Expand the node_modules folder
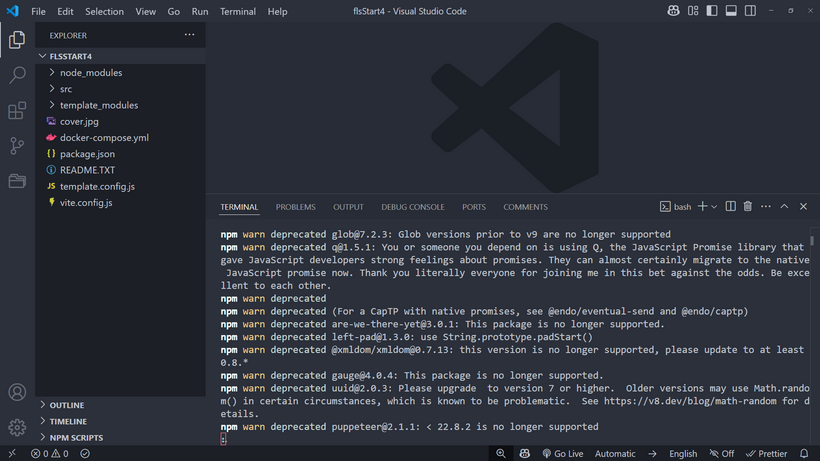The image size is (820, 461). [90, 73]
